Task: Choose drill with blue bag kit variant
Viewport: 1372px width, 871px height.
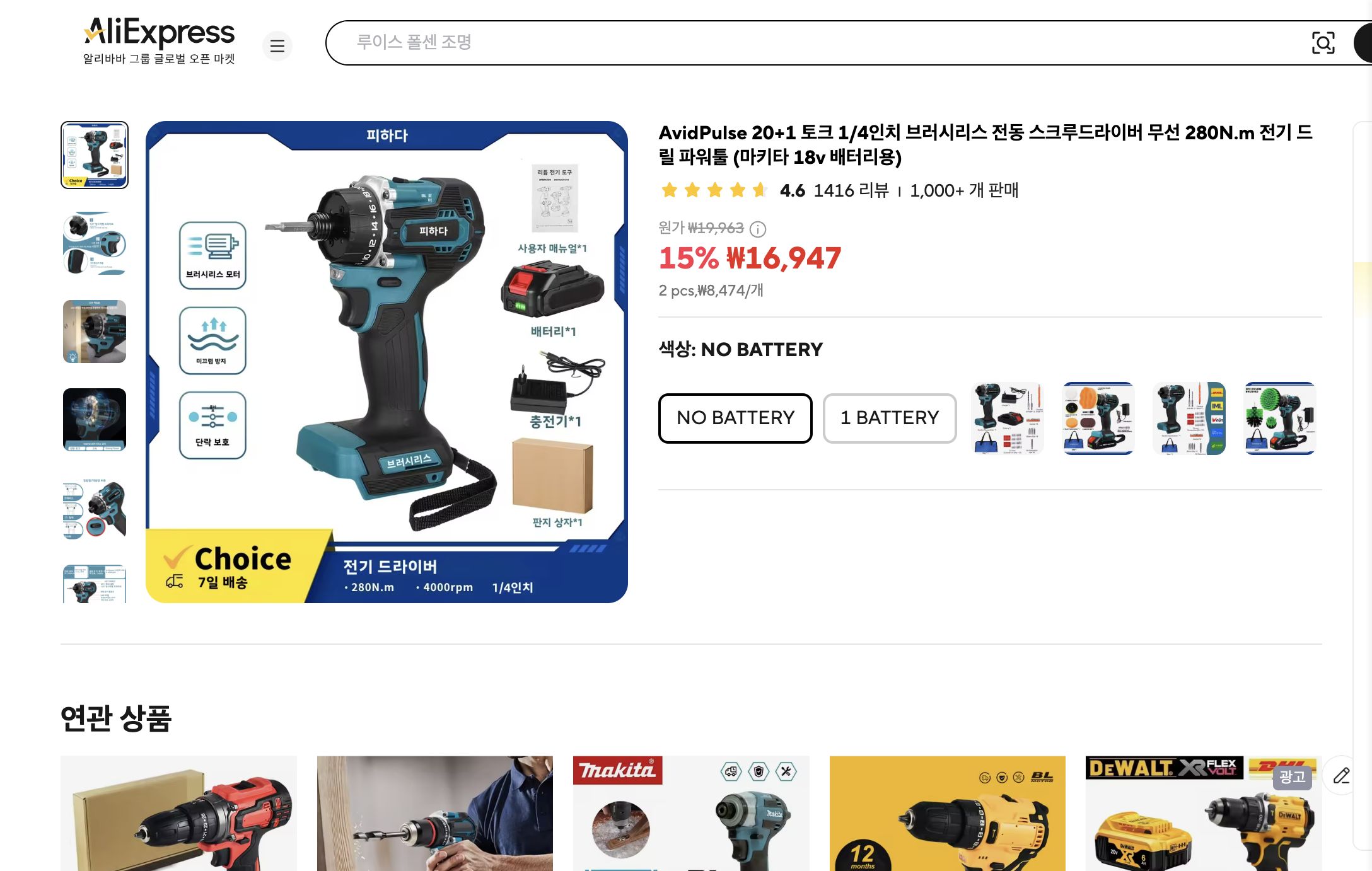Action: point(1008,418)
